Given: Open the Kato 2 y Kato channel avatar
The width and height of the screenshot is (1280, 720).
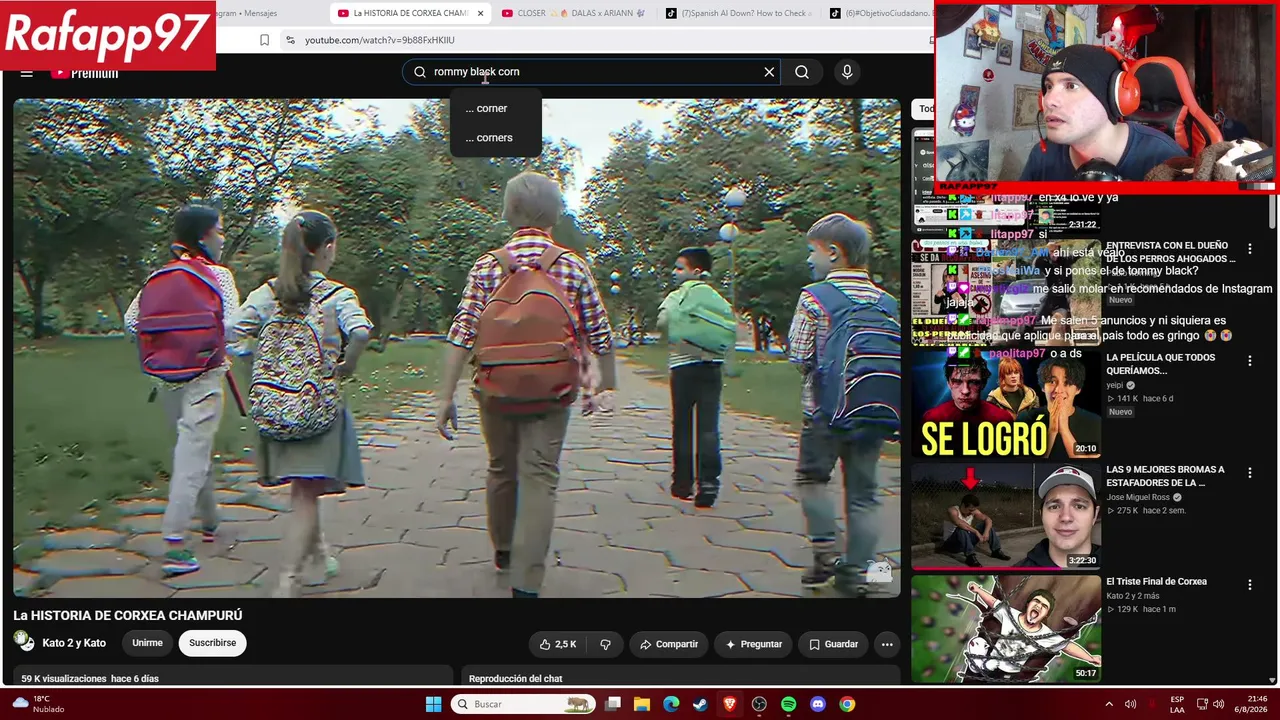Looking at the screenshot, I should (24, 642).
